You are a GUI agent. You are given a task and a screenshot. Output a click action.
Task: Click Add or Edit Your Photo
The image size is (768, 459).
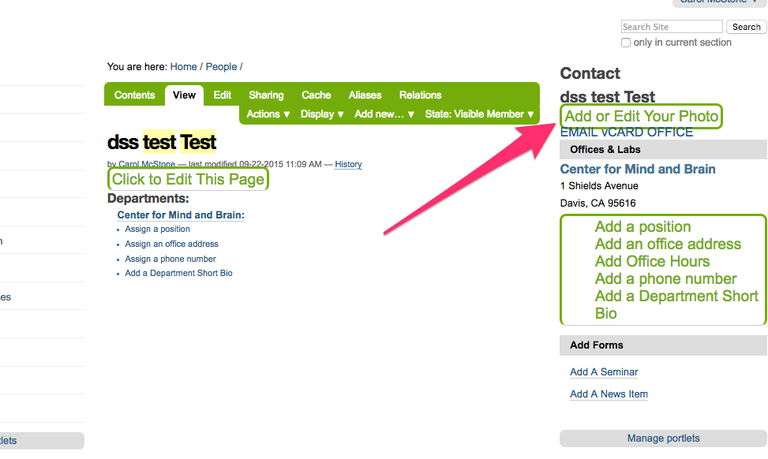(641, 116)
